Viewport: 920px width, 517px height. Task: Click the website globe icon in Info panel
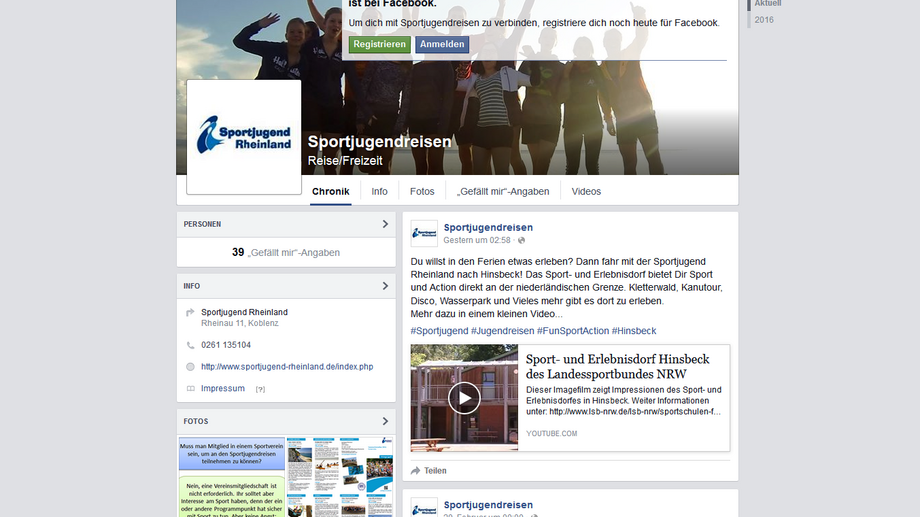[x=190, y=367]
